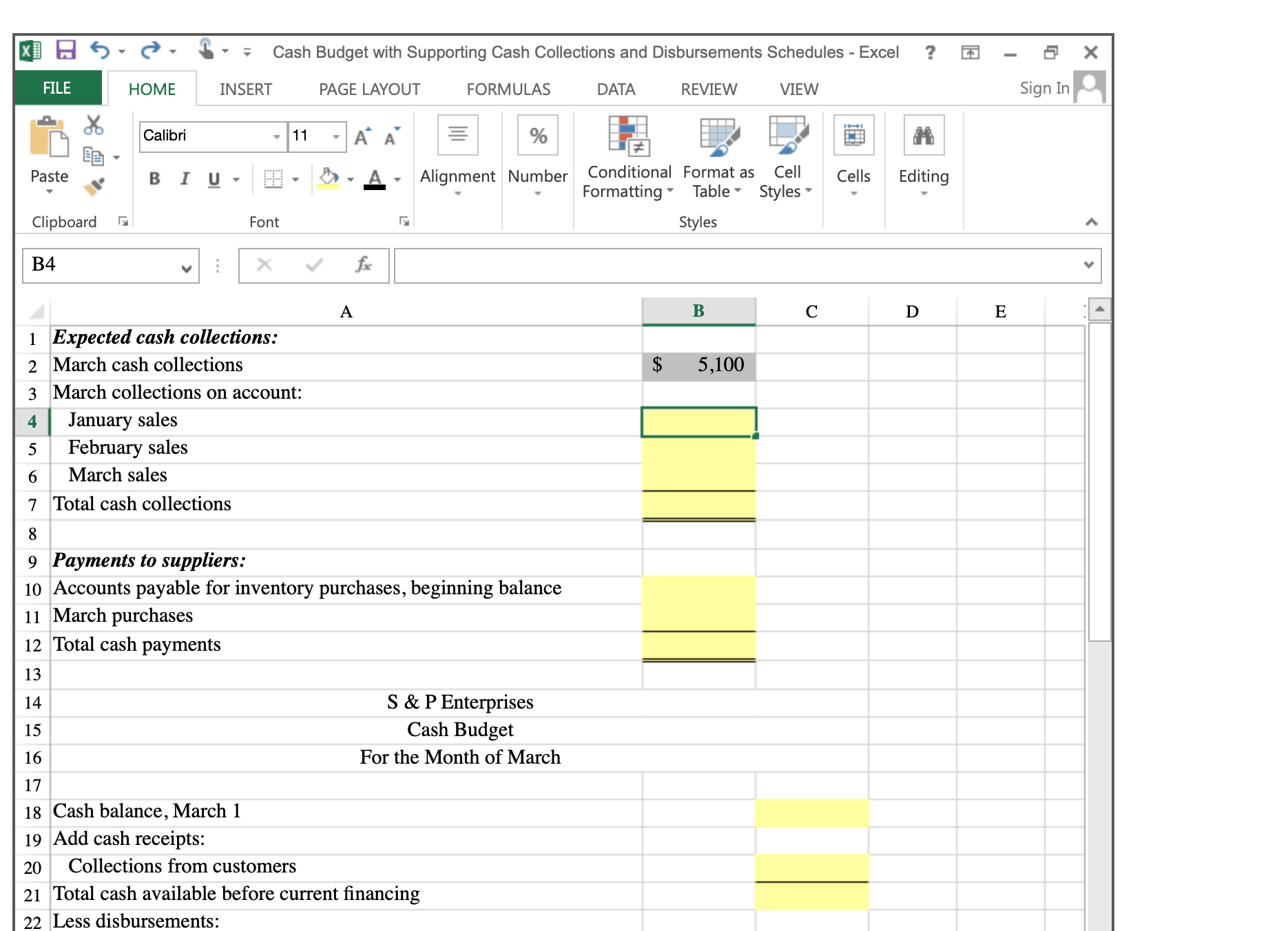The image size is (1288, 931).
Task: Open Excel Help question mark
Action: pos(931,52)
